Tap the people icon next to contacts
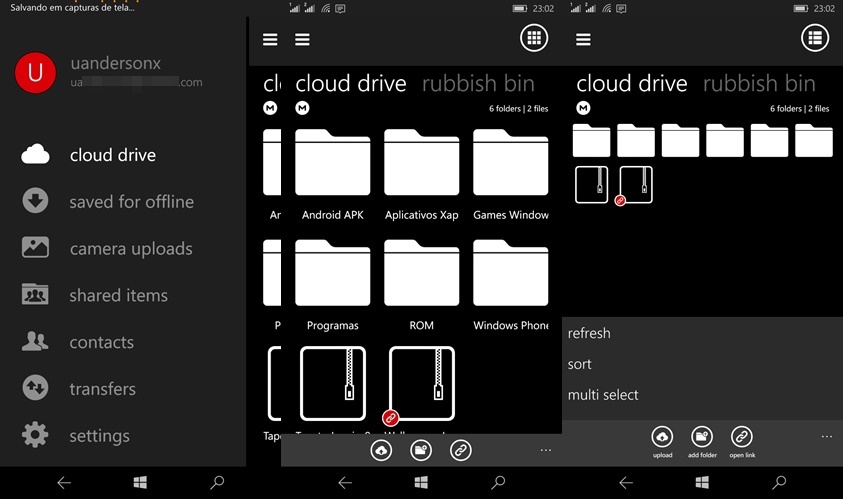The image size is (843, 499). [x=35, y=341]
